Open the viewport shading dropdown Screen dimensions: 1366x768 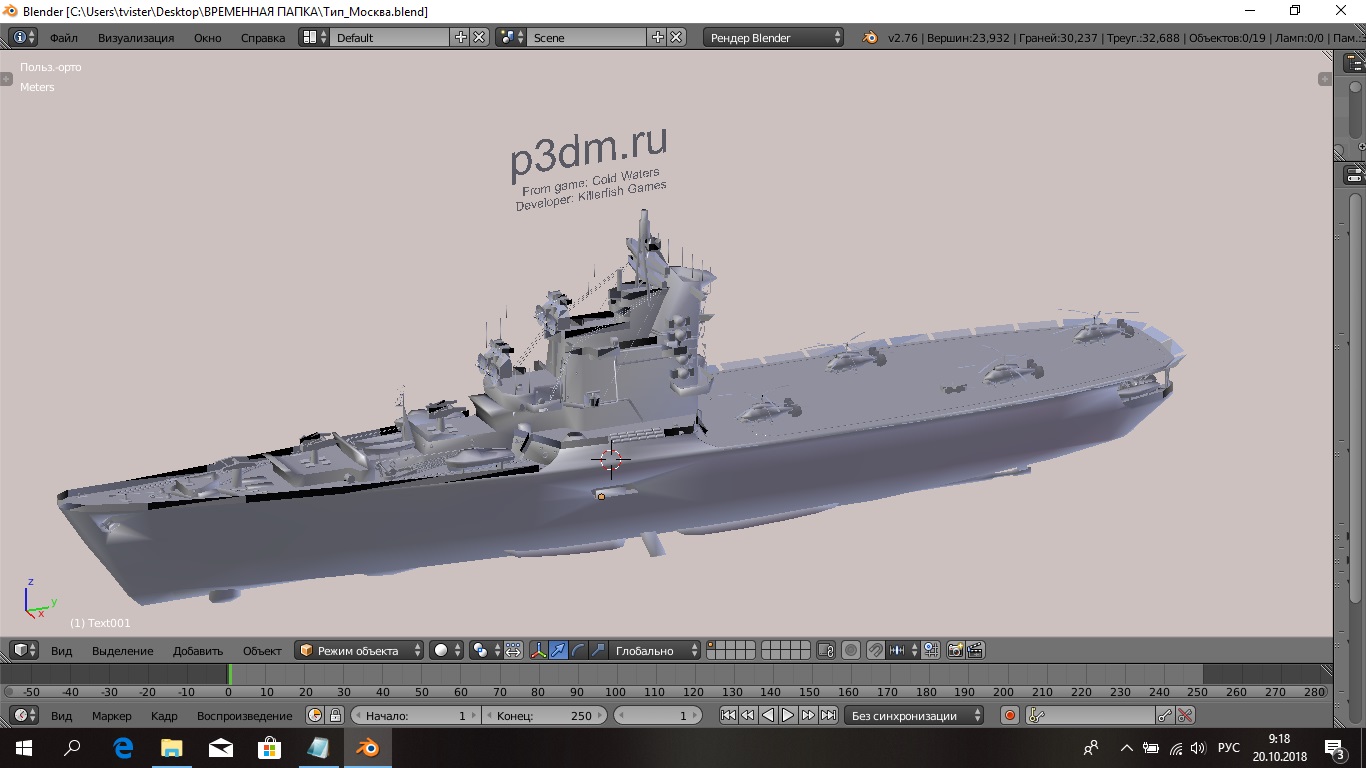click(x=447, y=650)
